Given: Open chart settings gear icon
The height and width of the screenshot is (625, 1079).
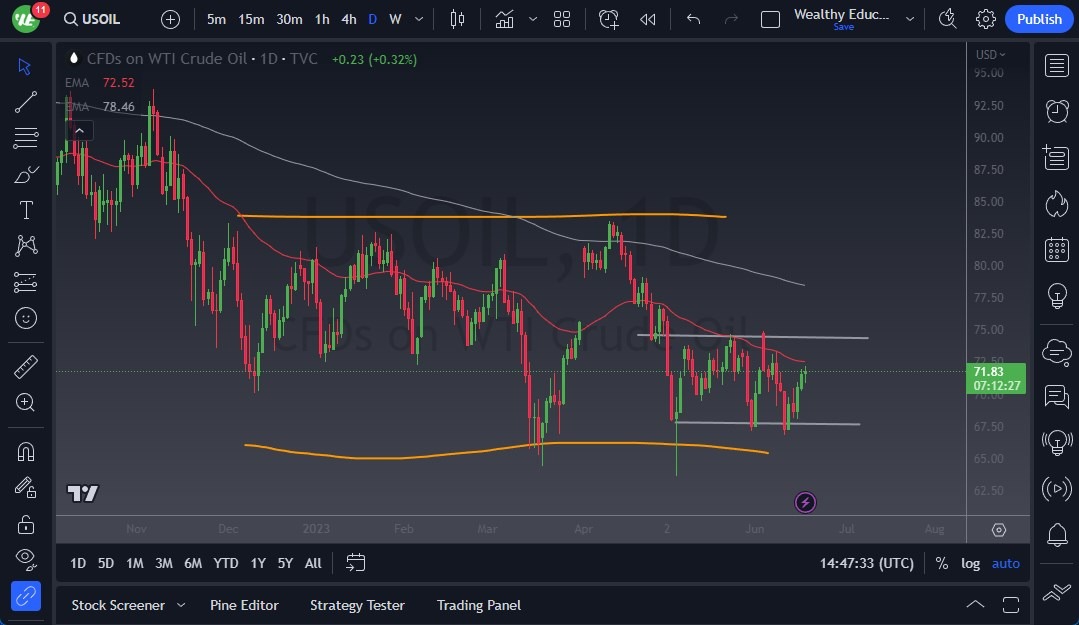Looking at the screenshot, I should click(x=985, y=19).
